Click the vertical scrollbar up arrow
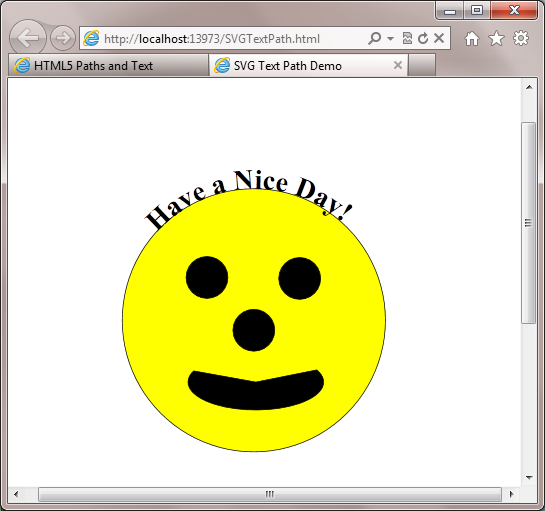 coord(529,87)
